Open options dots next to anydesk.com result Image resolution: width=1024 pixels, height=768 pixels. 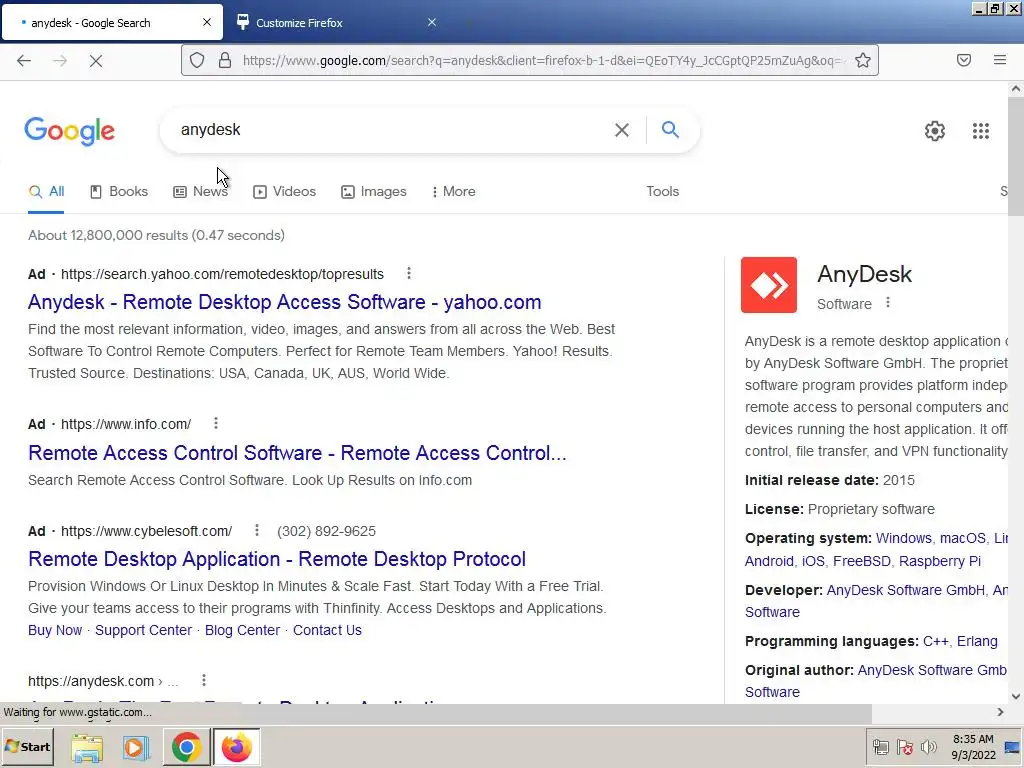[204, 680]
